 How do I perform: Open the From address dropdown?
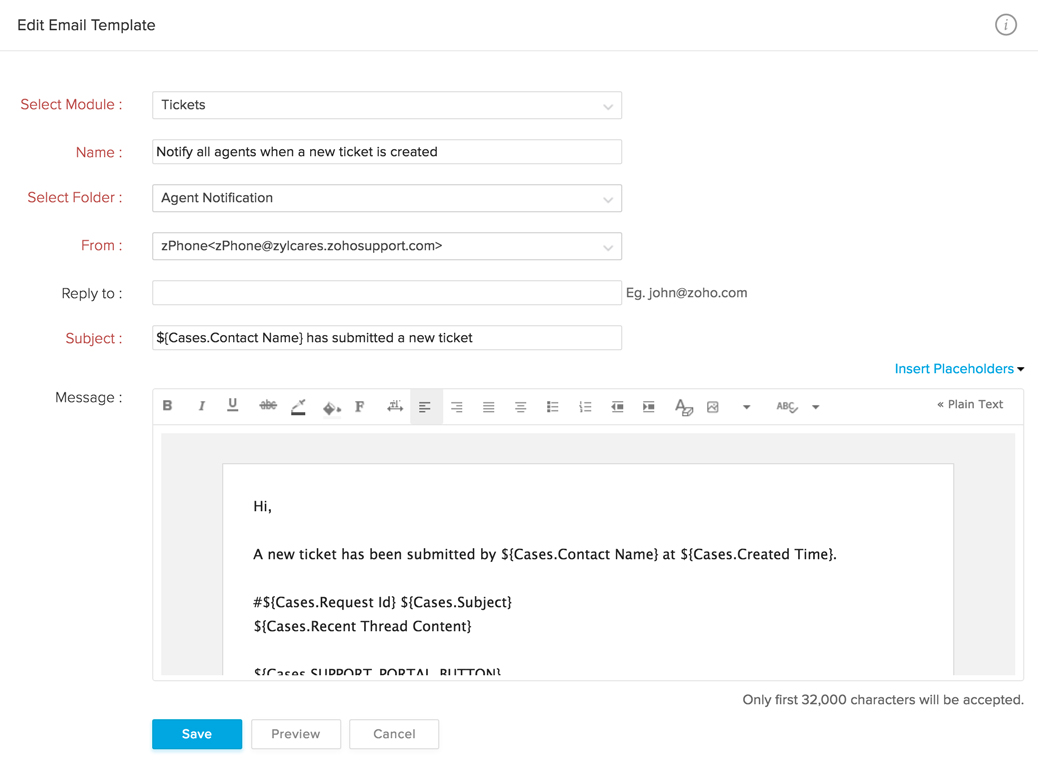pos(387,246)
